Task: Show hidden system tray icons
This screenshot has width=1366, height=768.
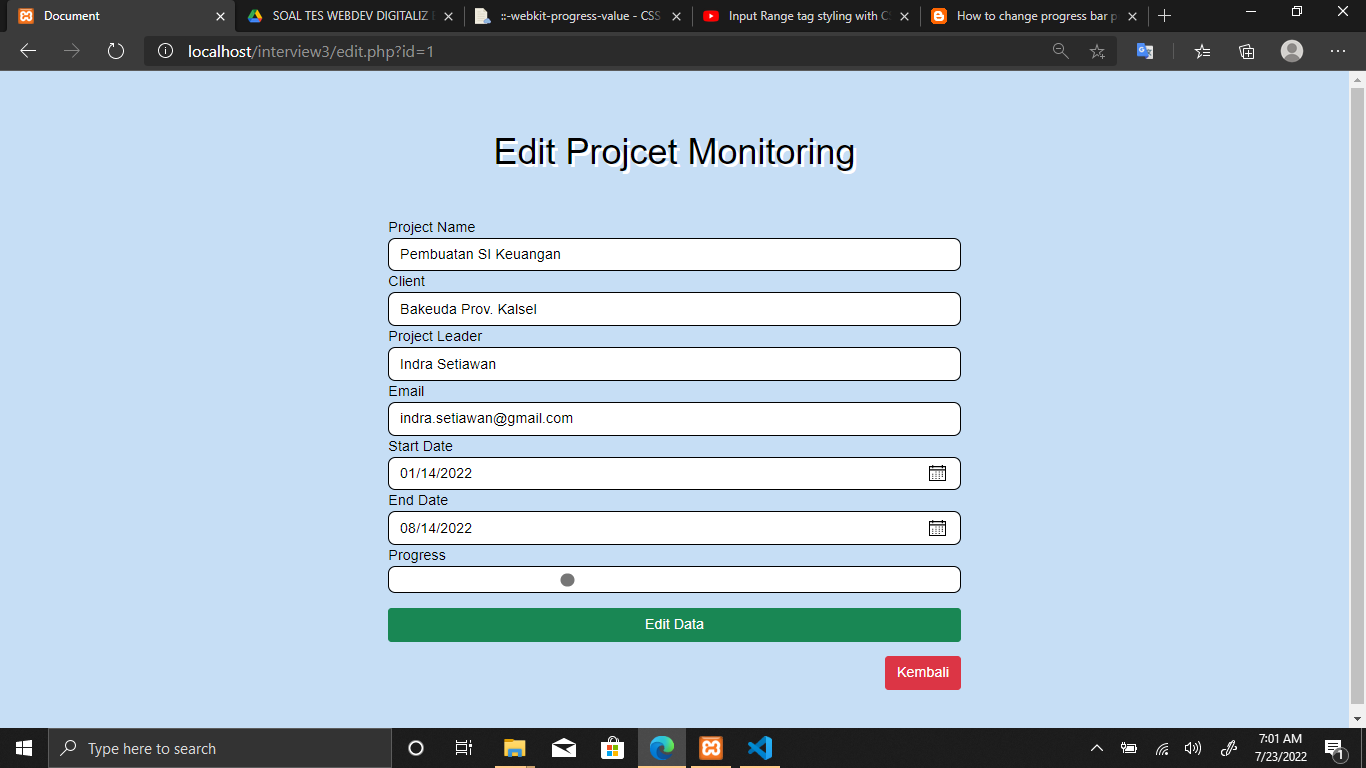Action: click(x=1097, y=748)
